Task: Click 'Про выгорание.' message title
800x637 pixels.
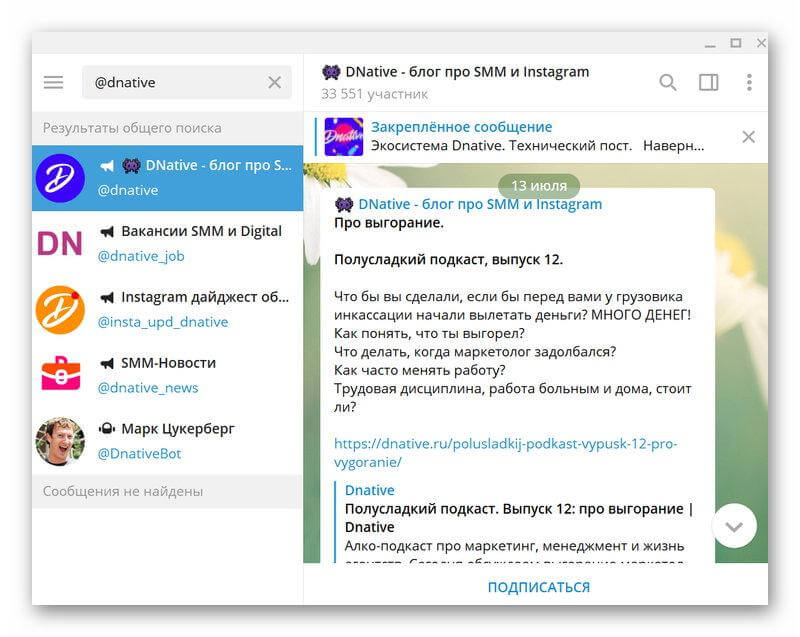Action: pos(389,223)
